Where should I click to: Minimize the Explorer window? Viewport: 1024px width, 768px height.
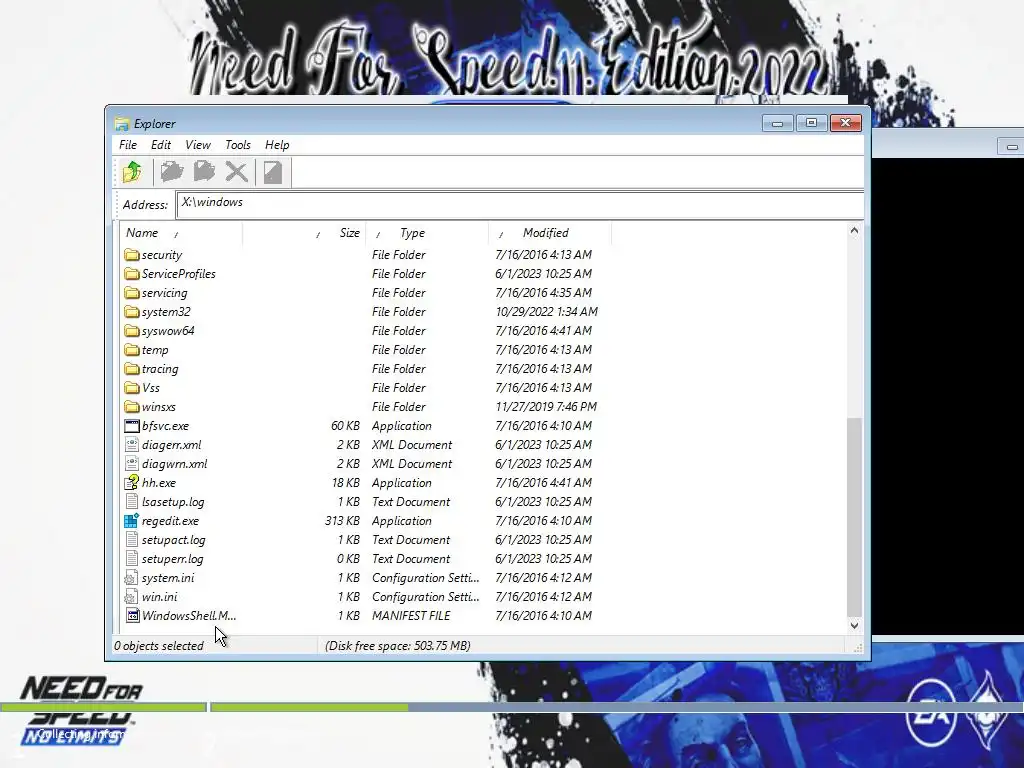click(777, 123)
